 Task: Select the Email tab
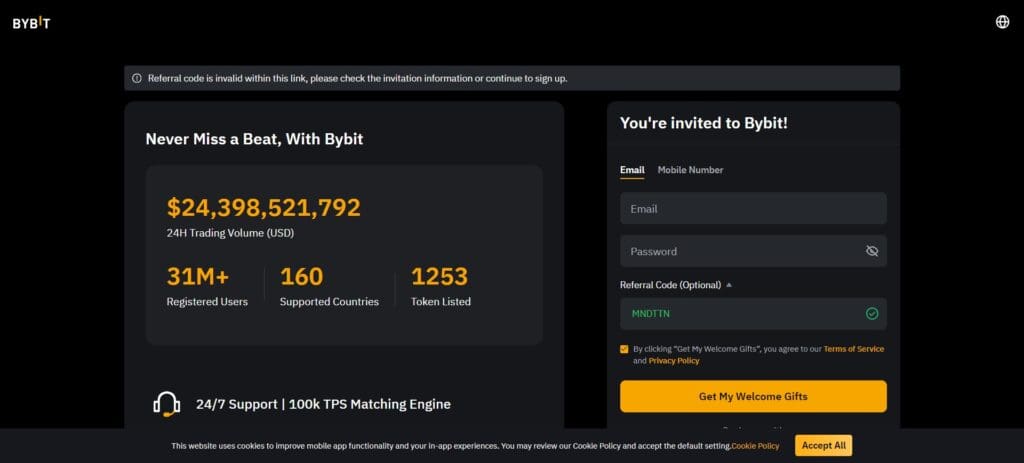(632, 170)
